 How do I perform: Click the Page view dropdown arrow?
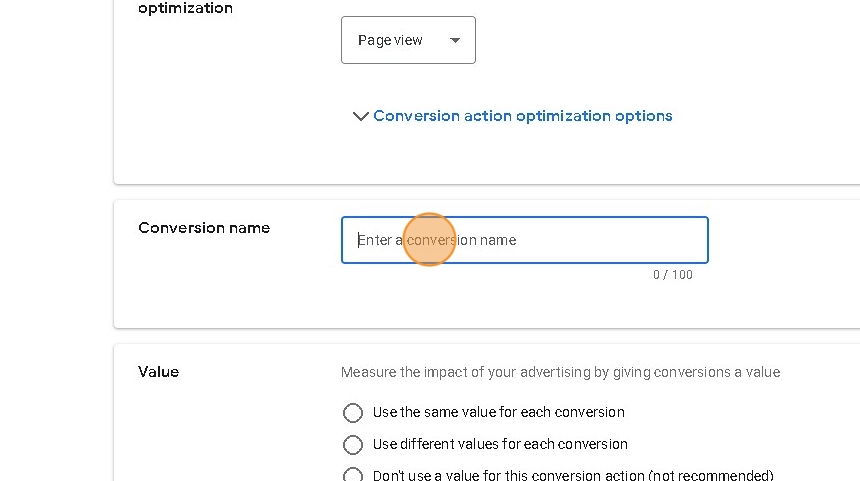(x=456, y=40)
